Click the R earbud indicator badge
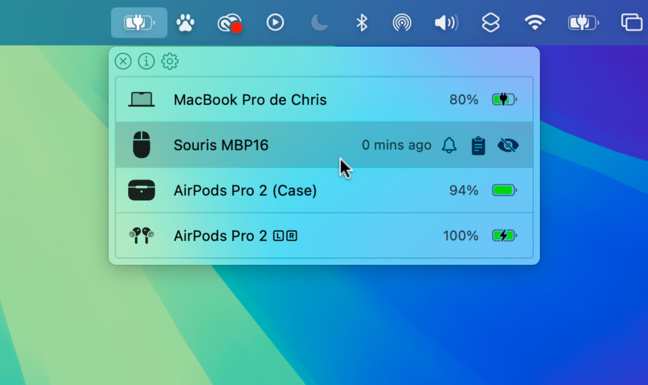 click(292, 236)
